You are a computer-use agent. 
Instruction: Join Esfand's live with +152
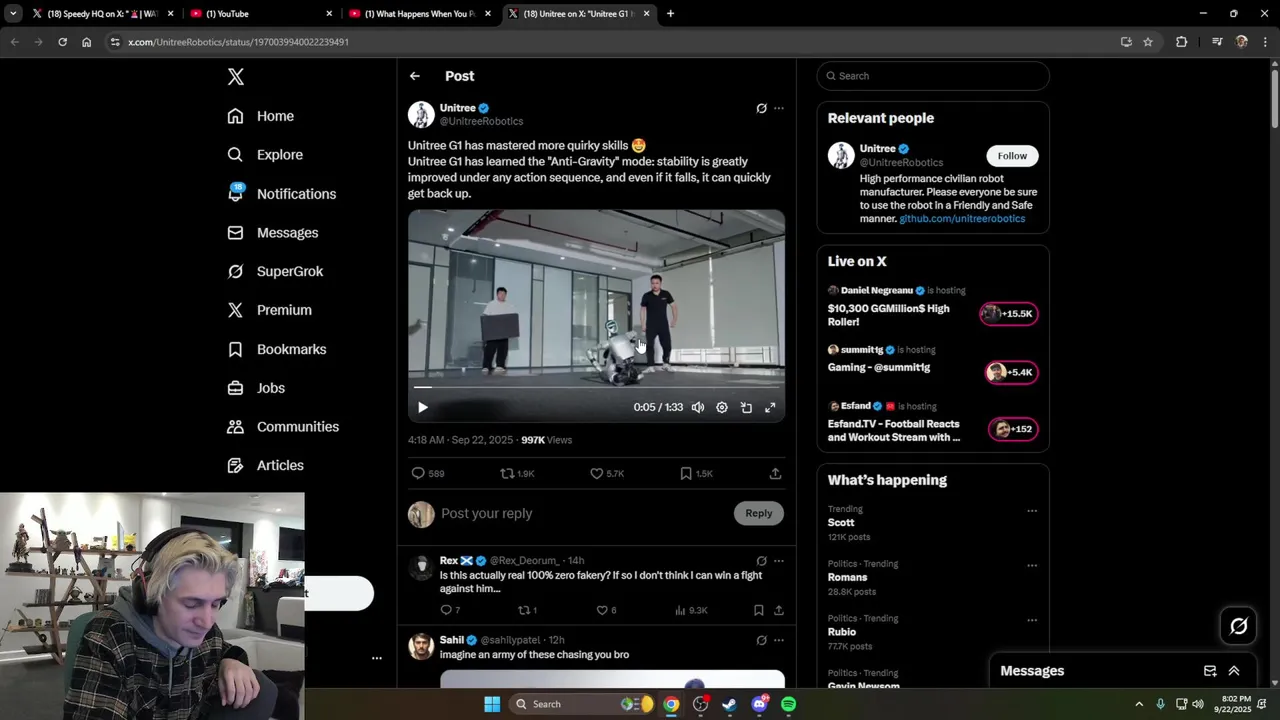point(1014,429)
